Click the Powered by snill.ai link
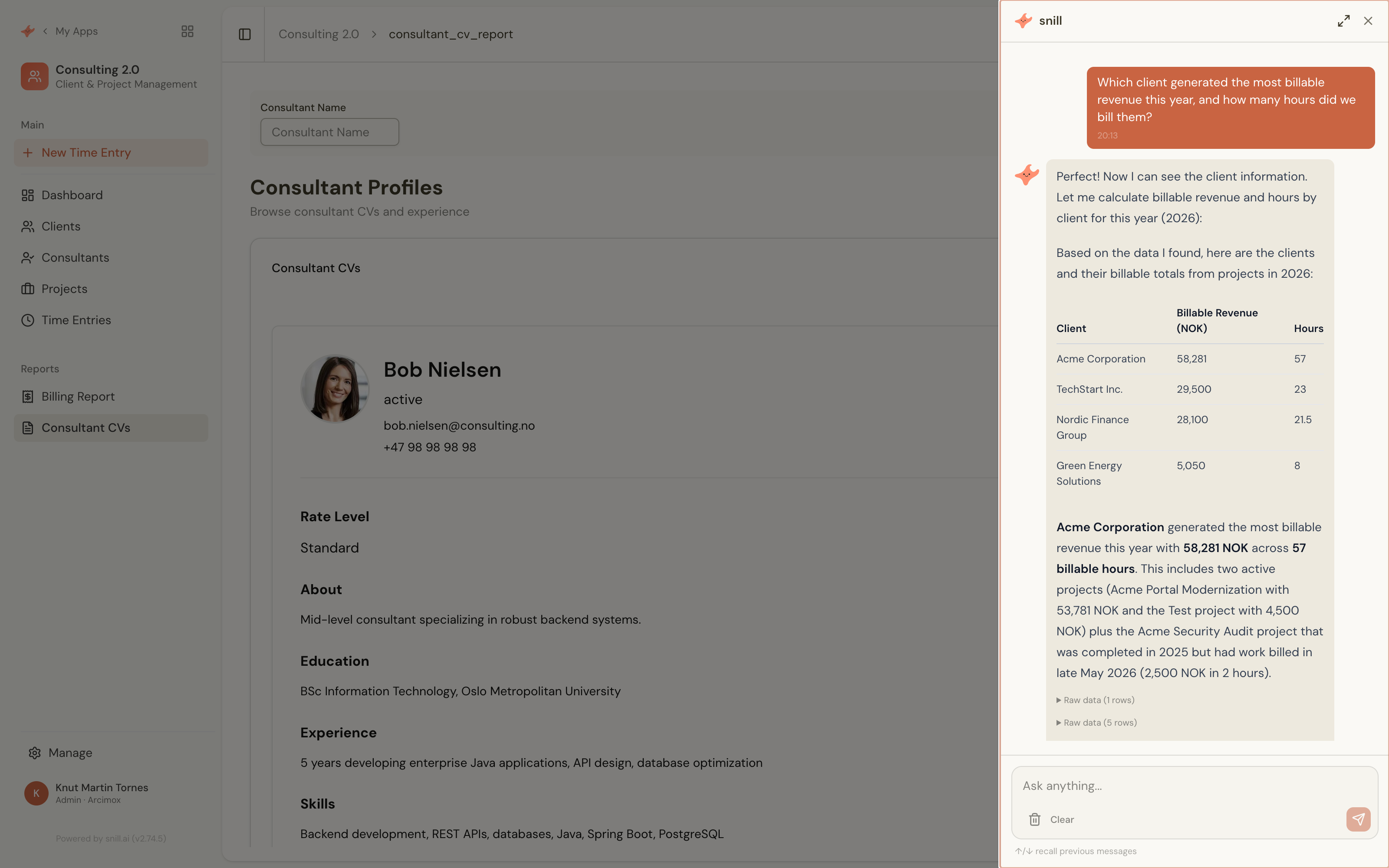This screenshot has width=1389, height=868. coord(111,838)
